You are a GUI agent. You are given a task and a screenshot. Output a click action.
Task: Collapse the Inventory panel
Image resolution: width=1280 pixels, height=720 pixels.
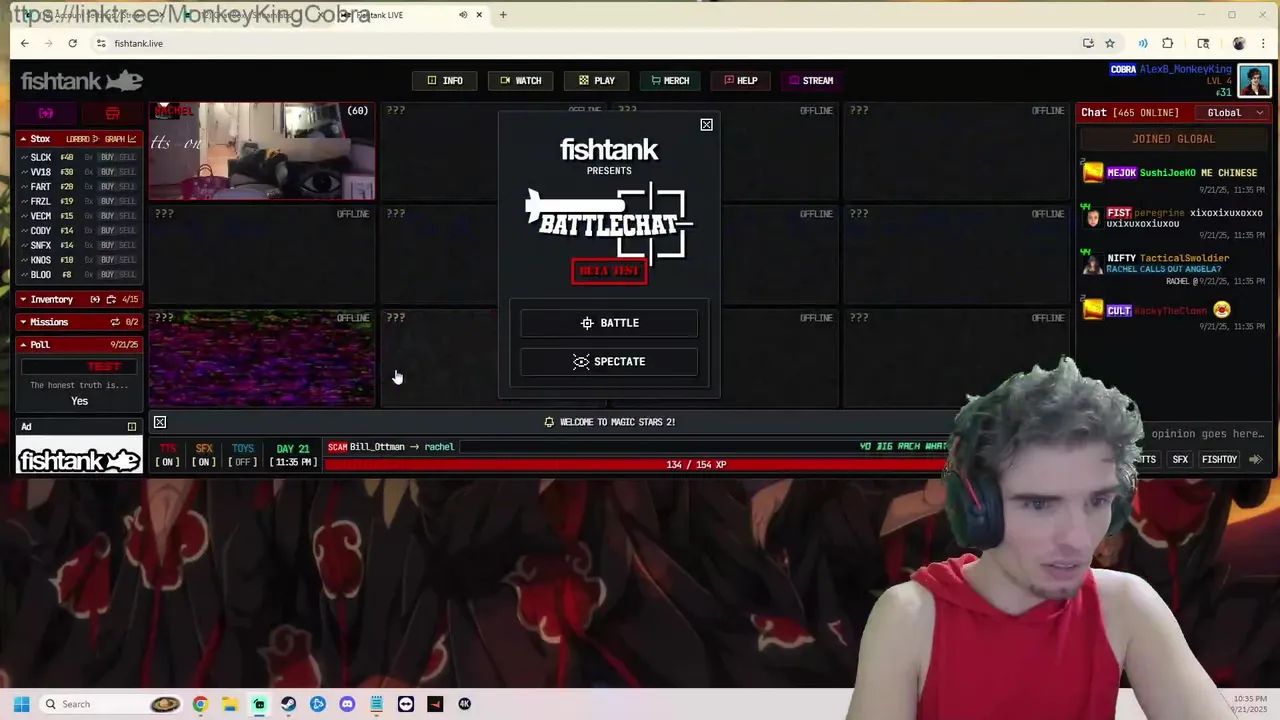(x=23, y=299)
